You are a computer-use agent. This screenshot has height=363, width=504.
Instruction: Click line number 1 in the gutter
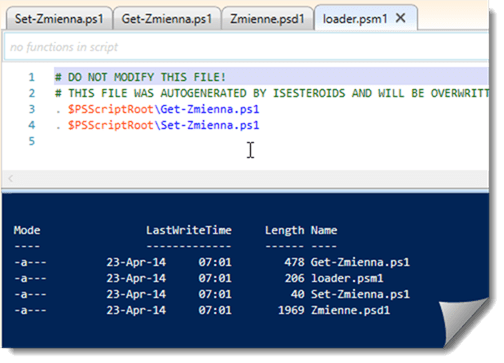point(32,77)
